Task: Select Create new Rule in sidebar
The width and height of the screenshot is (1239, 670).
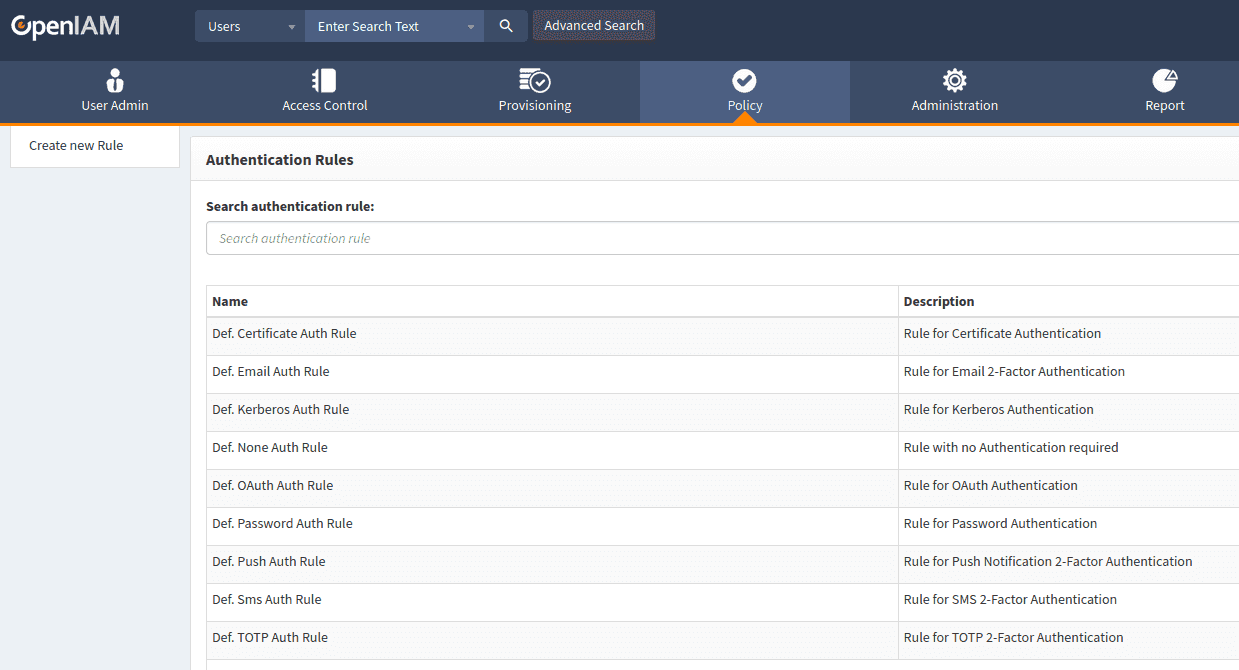Action: pos(76,146)
